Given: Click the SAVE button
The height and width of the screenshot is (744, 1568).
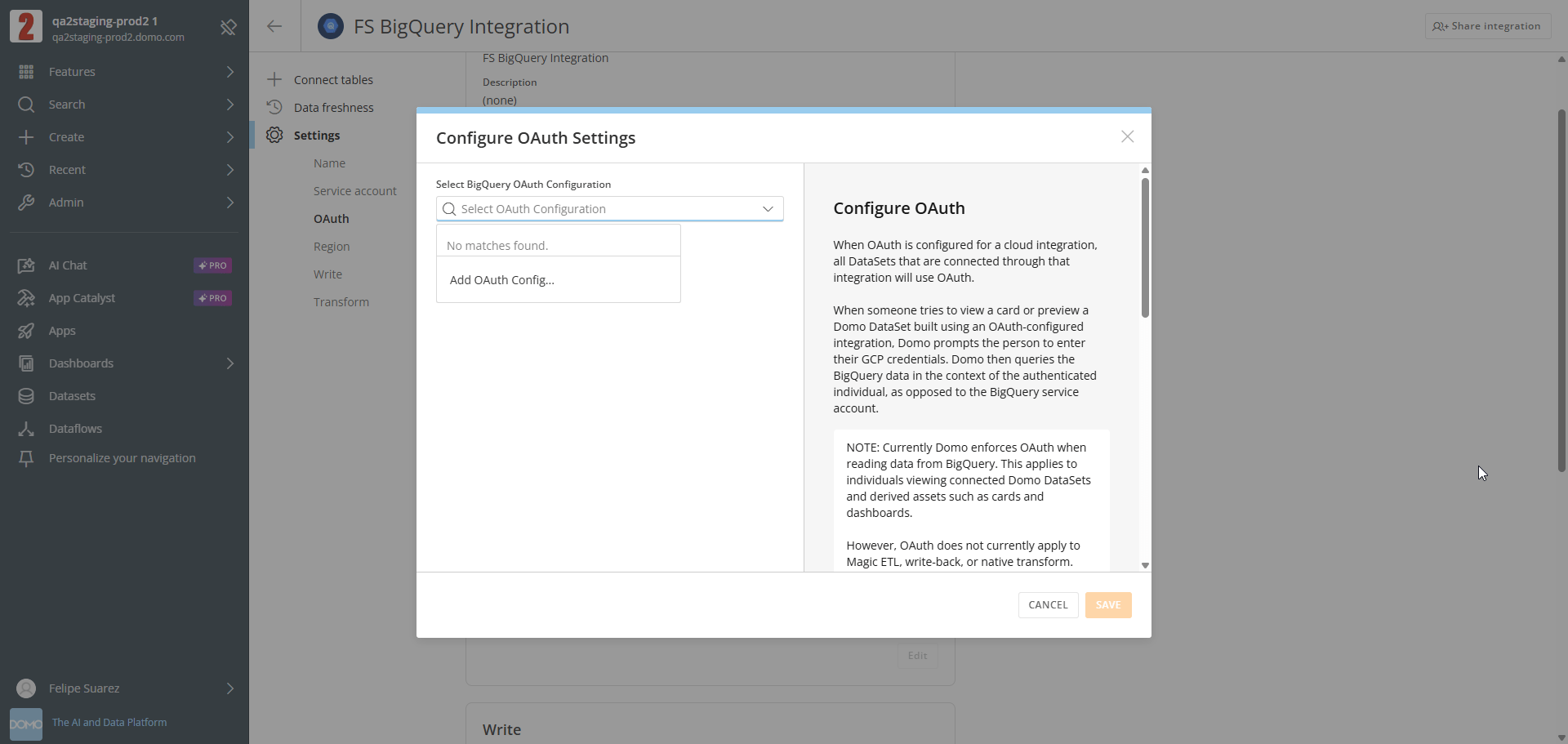Looking at the screenshot, I should 1108,605.
